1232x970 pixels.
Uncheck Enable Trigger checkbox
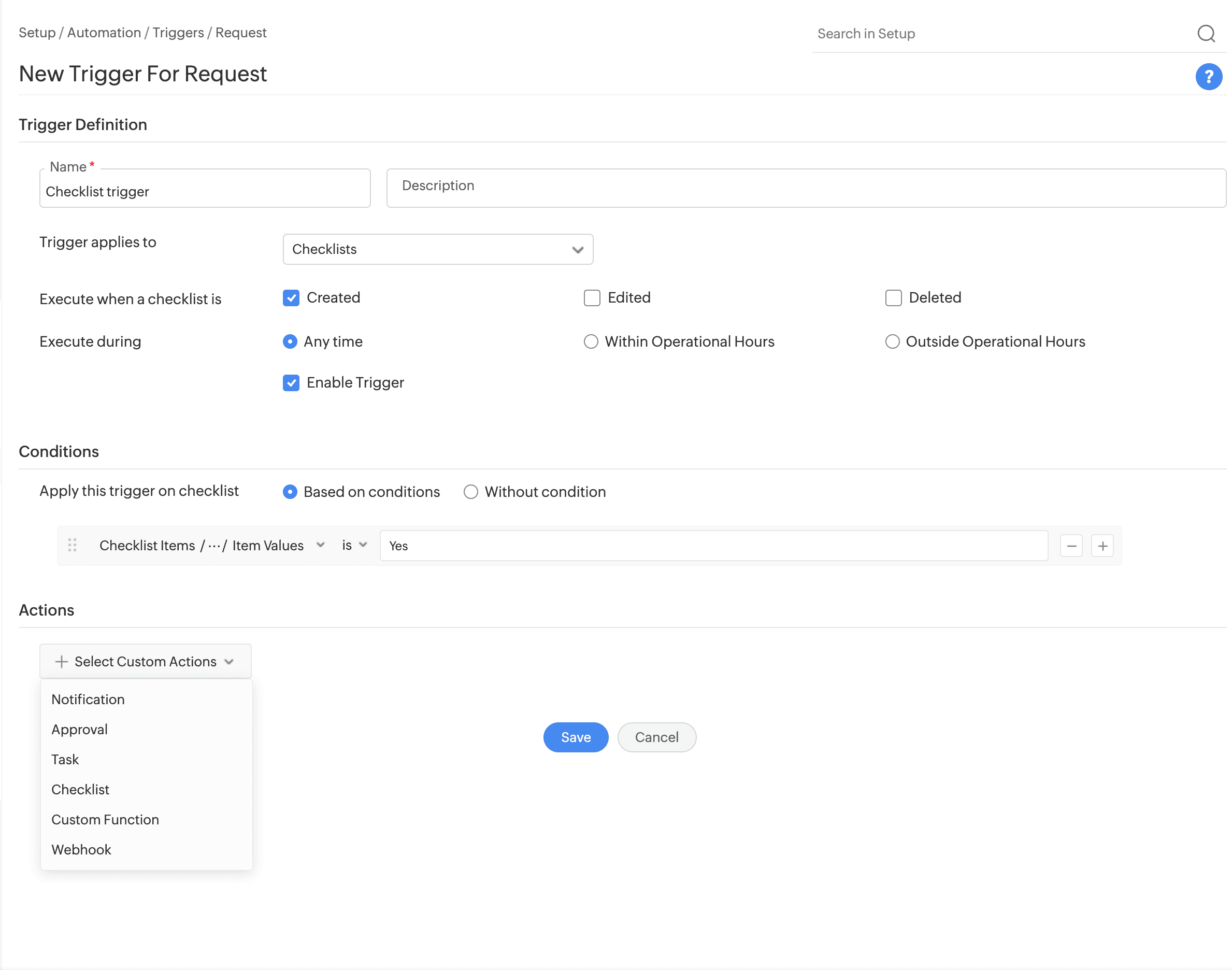[x=291, y=383]
